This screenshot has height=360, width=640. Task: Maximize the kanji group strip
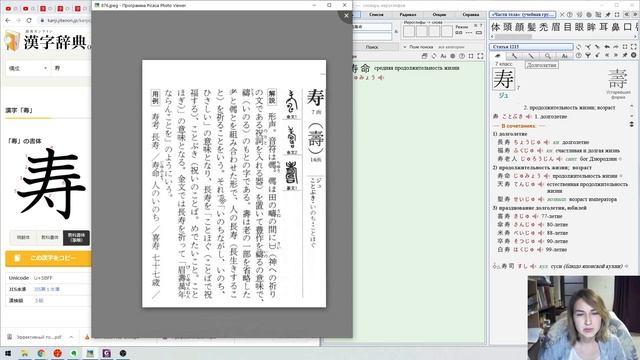pyautogui.click(x=616, y=15)
